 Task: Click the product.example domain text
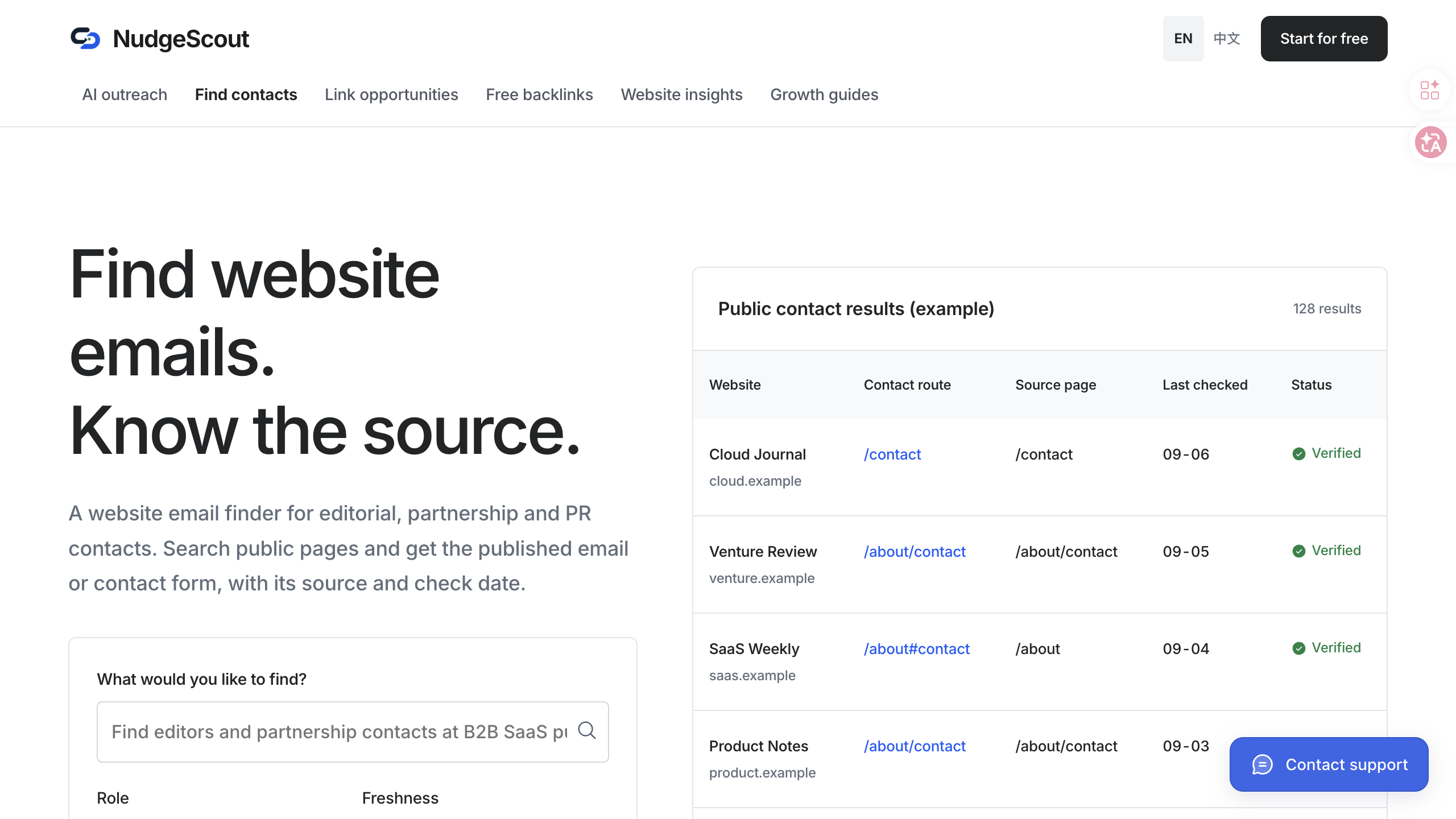(x=762, y=773)
